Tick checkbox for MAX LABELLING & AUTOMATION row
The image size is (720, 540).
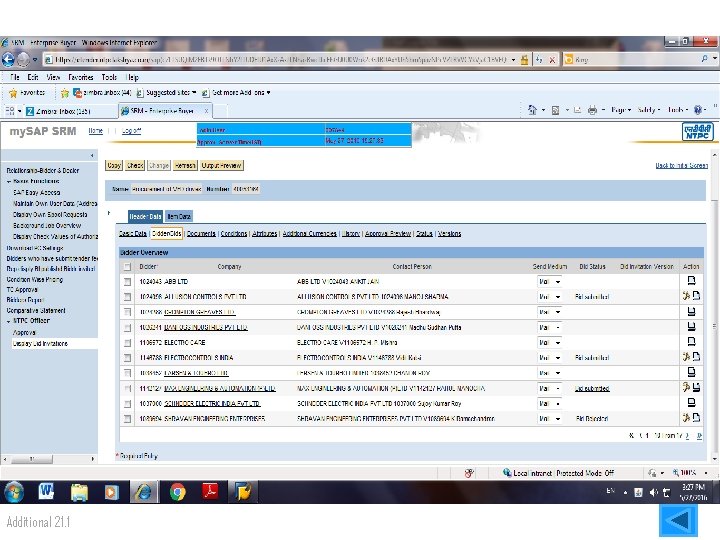[127, 388]
